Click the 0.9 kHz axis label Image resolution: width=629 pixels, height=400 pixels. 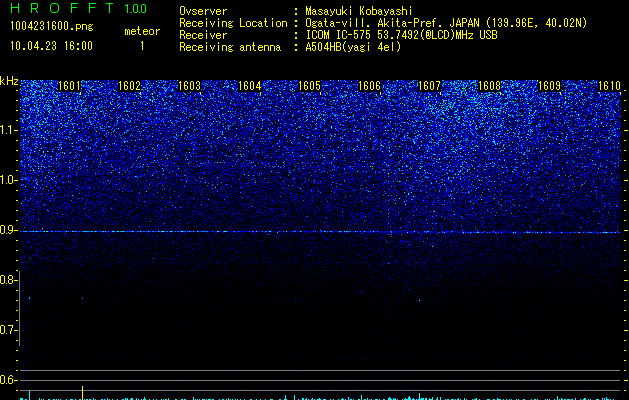point(8,230)
